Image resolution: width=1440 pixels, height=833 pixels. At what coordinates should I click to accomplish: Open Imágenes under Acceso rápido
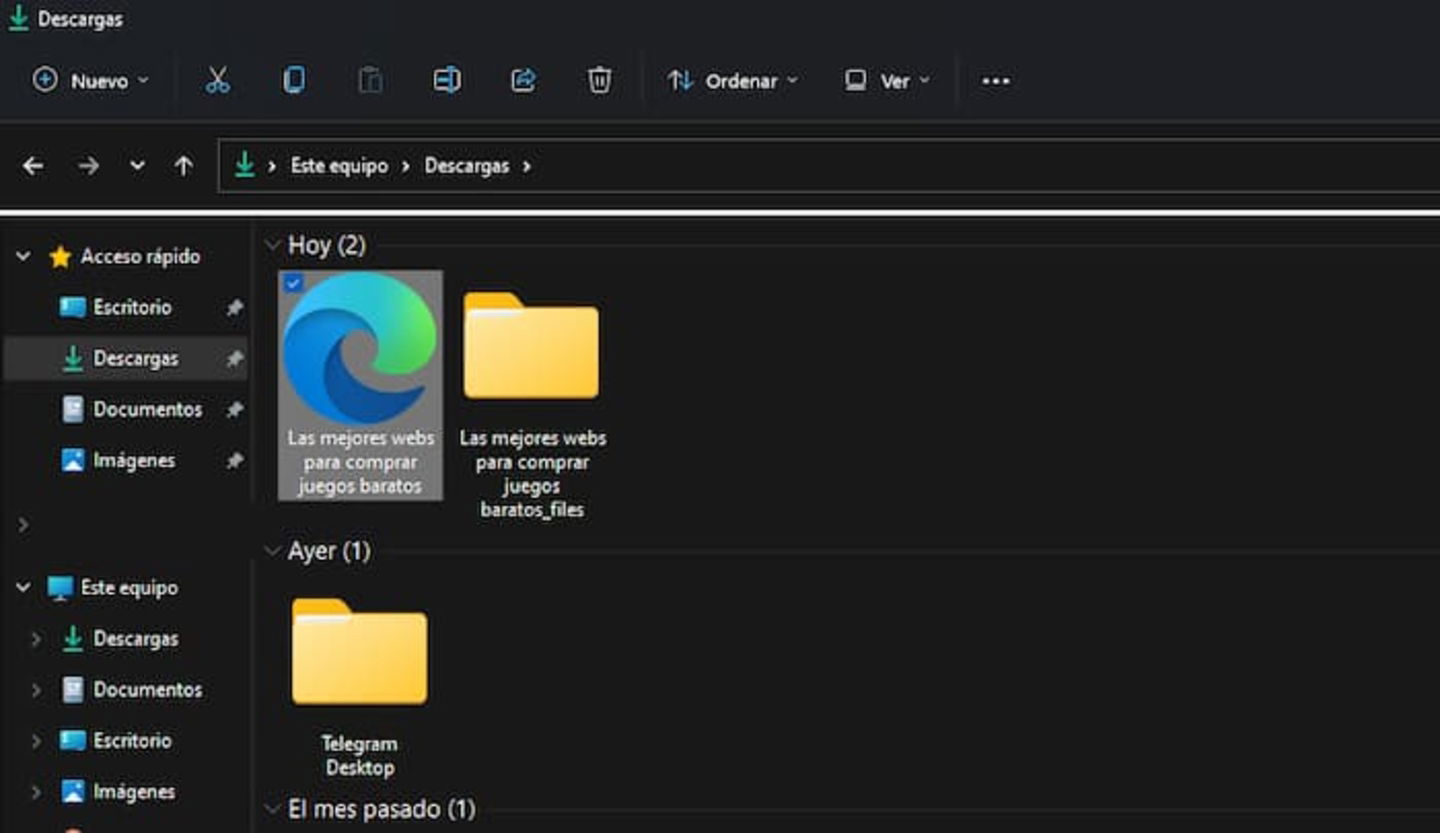pos(134,461)
